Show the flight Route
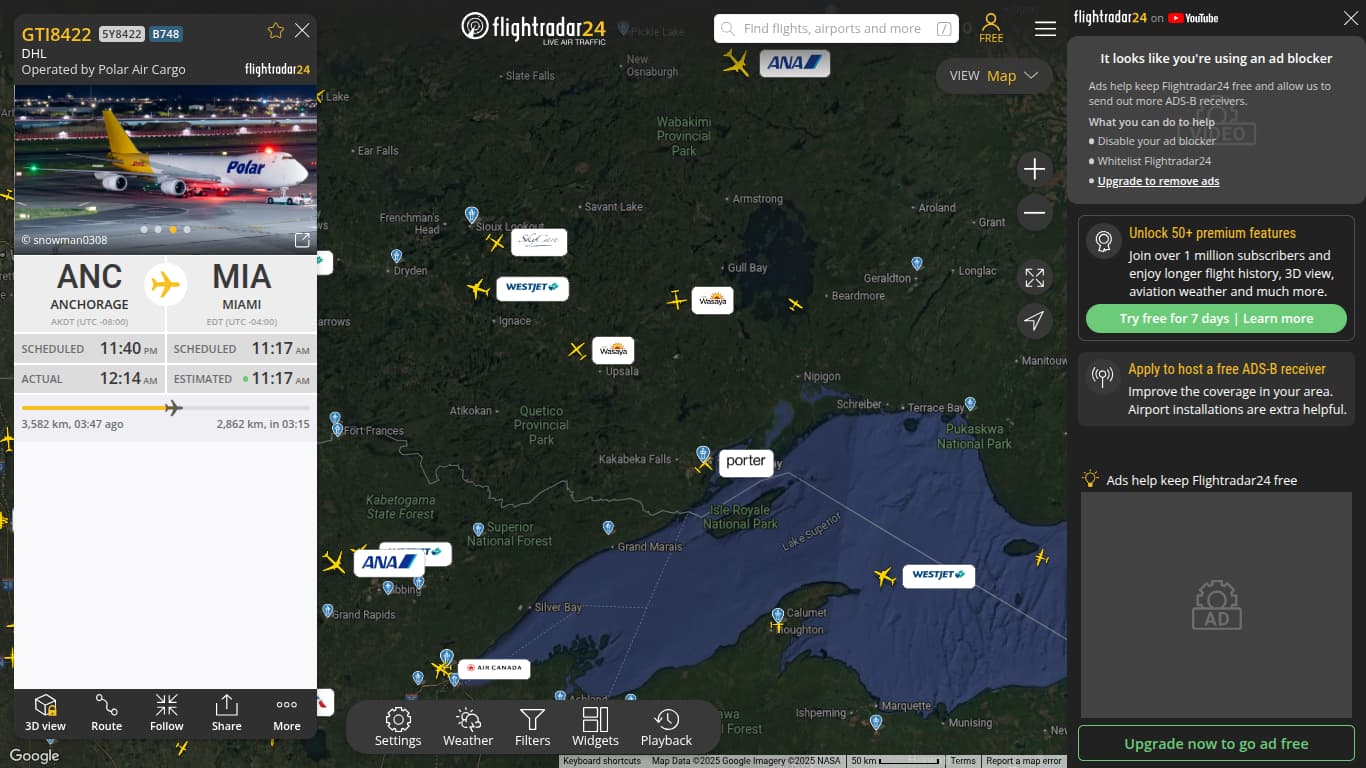This screenshot has width=1366, height=768. pyautogui.click(x=106, y=713)
